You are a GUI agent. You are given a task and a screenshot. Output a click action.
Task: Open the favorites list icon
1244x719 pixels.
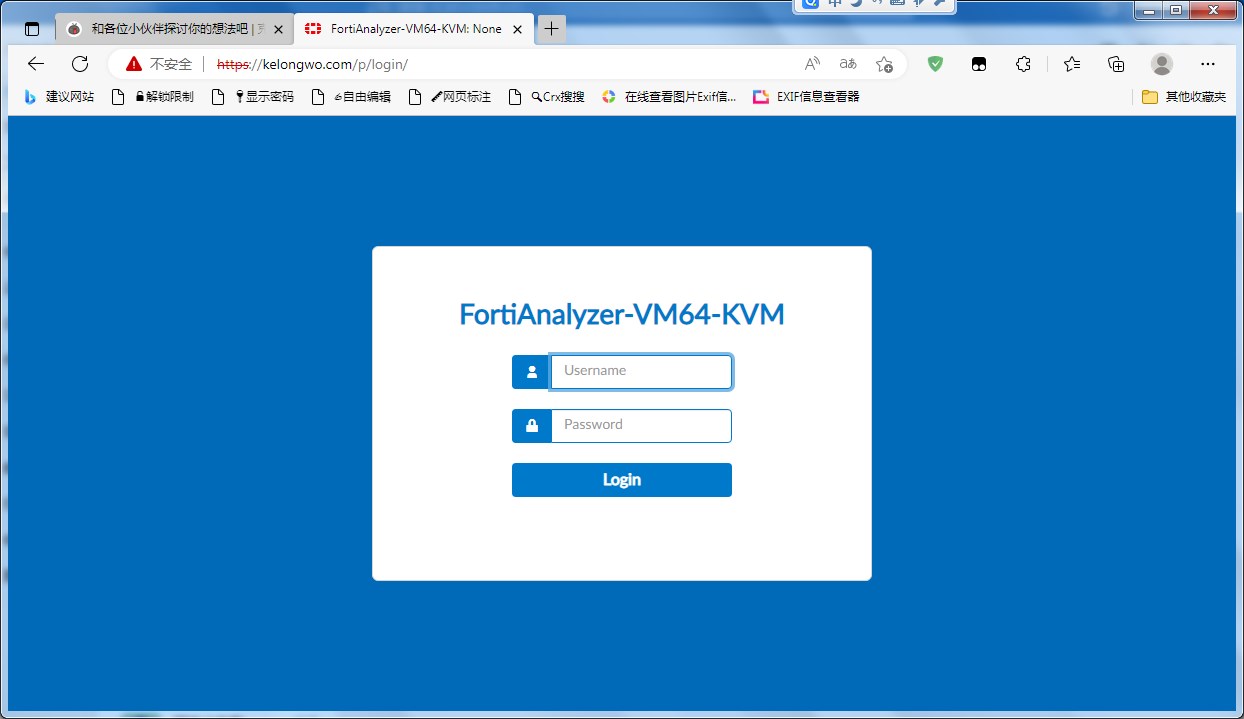1072,64
